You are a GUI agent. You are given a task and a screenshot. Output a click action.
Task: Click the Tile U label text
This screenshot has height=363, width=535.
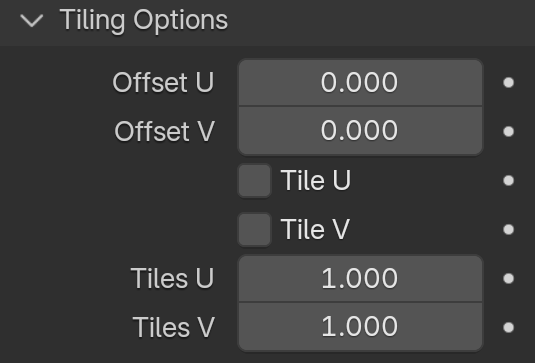316,180
